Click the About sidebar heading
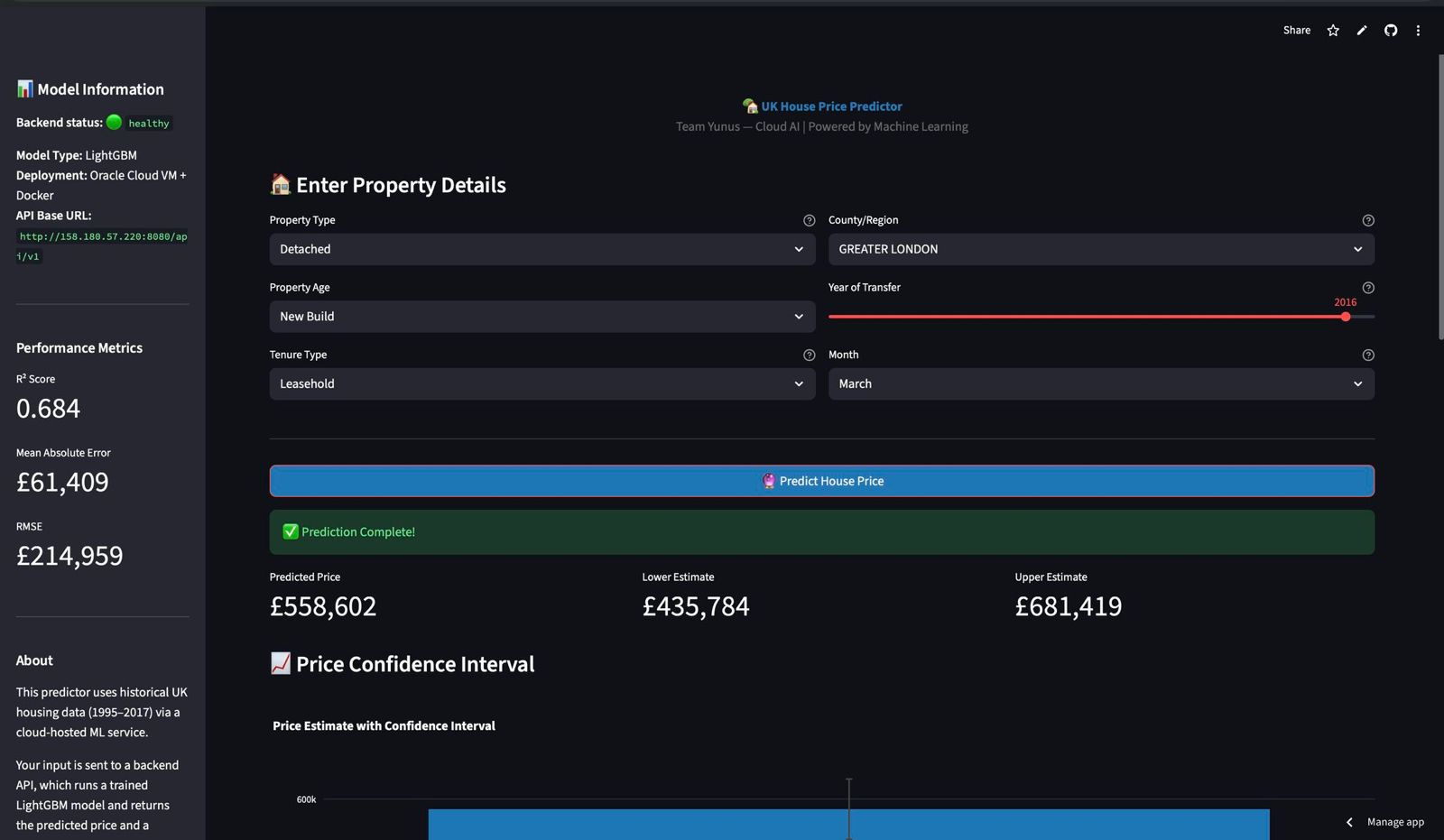Viewport: 1444px width, 840px height. [34, 660]
